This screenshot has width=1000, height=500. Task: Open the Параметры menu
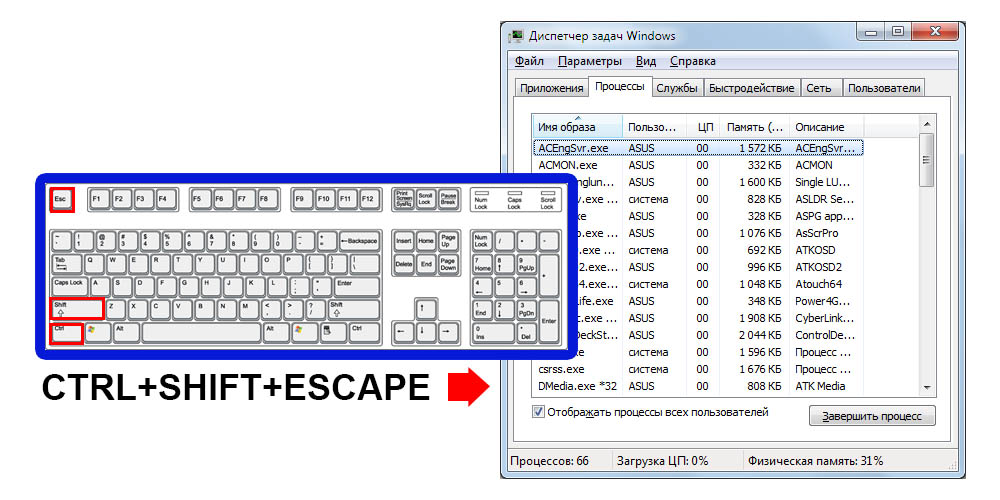point(589,62)
